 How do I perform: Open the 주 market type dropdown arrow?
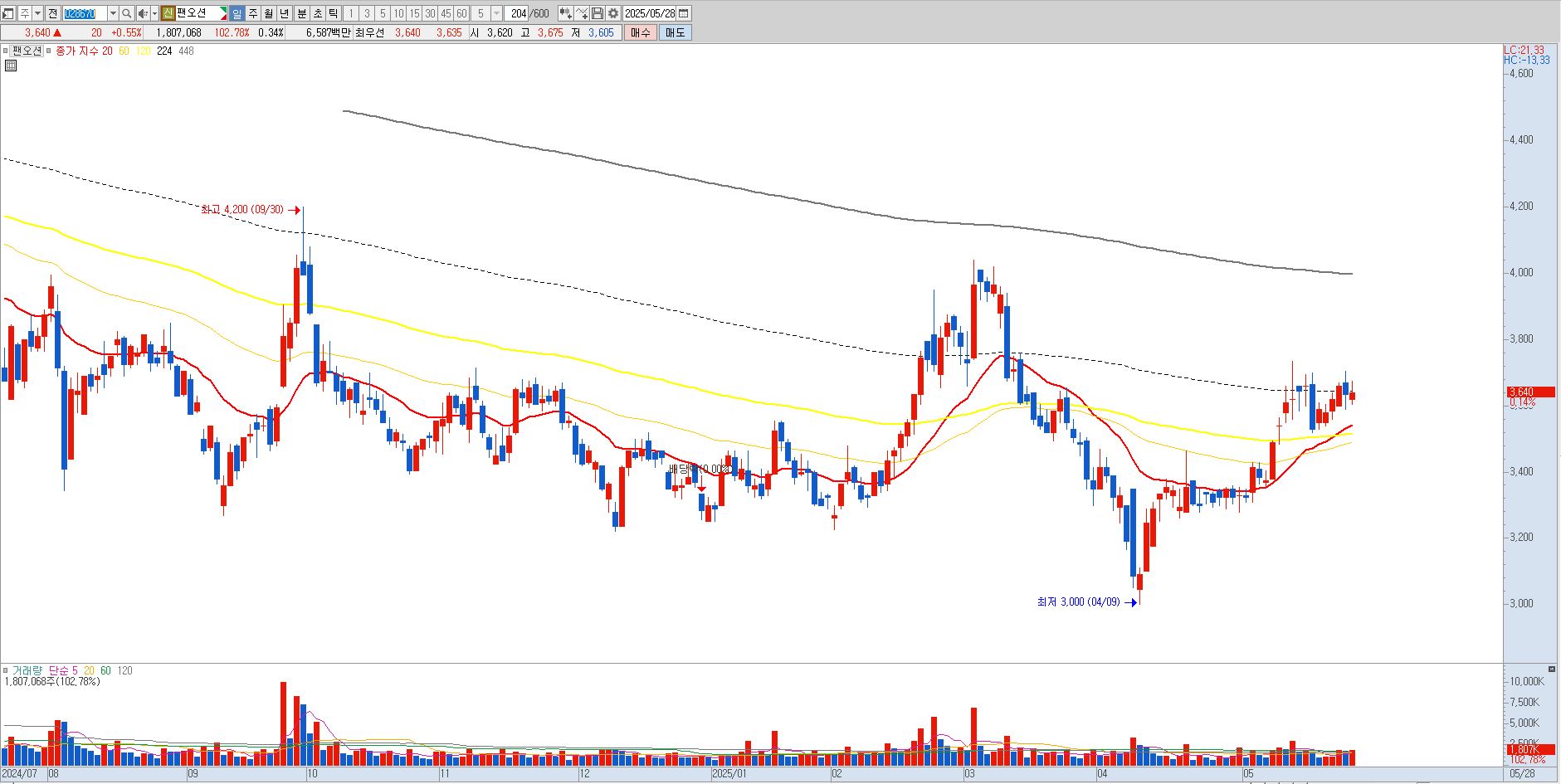[37, 13]
